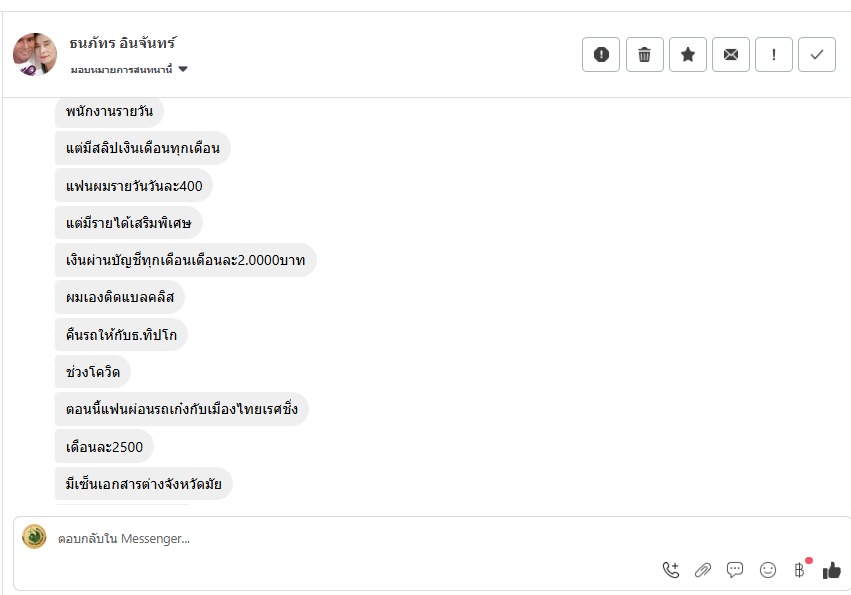Mark conversation as spam (octagon icon)
This screenshot has width=851, height=595.
(x=601, y=55)
